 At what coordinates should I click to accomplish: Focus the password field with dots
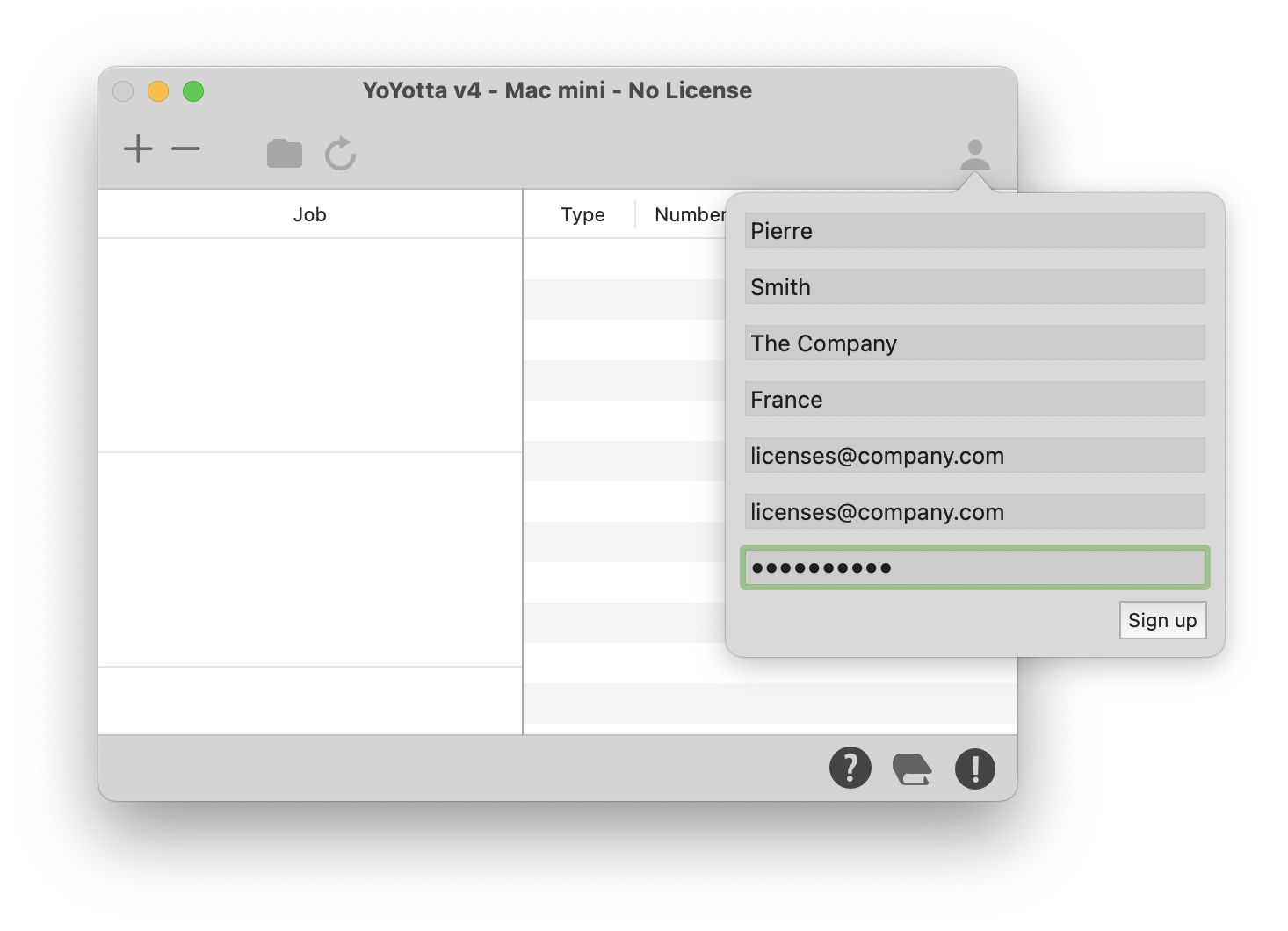[975, 567]
